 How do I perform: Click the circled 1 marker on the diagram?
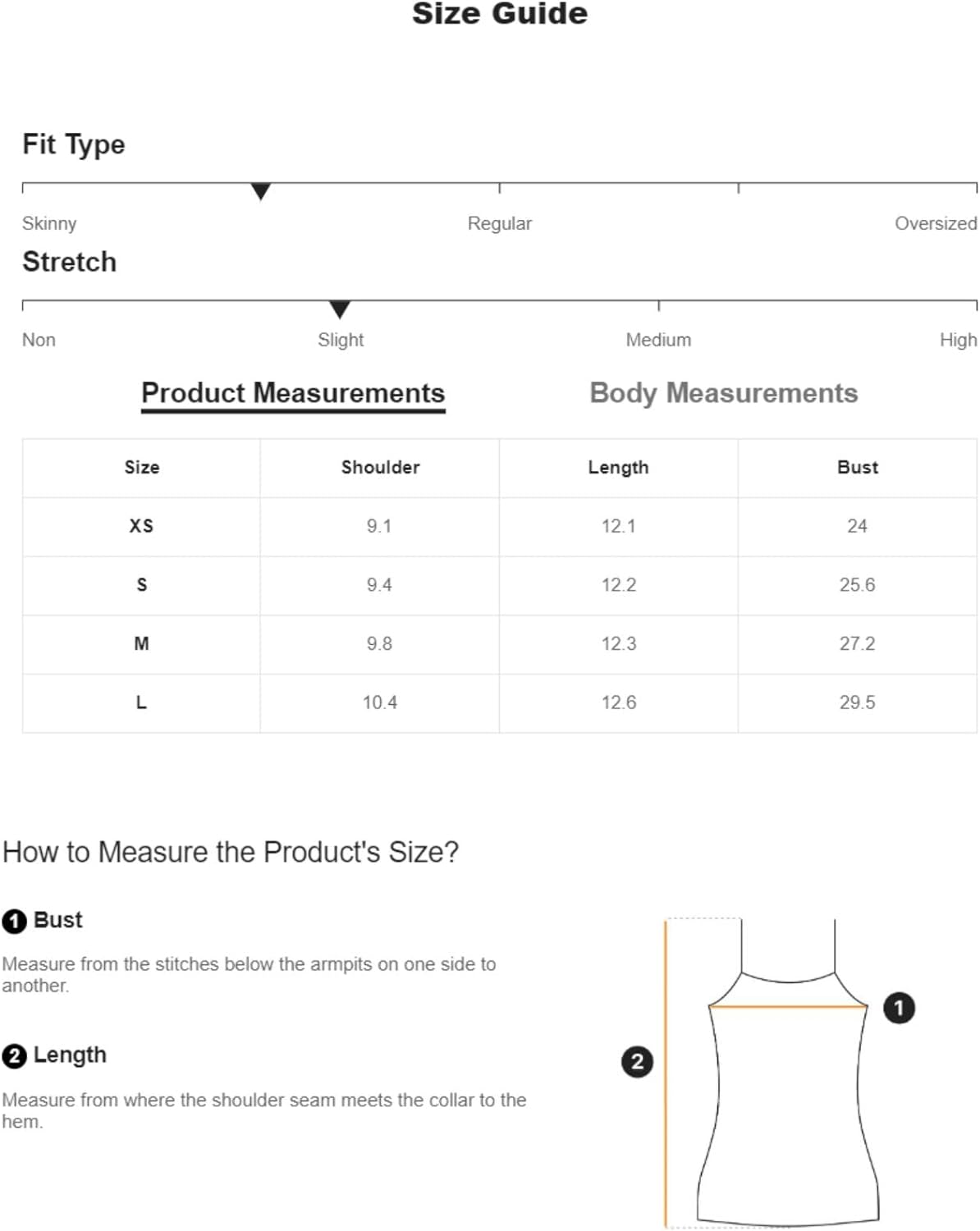(x=899, y=1007)
